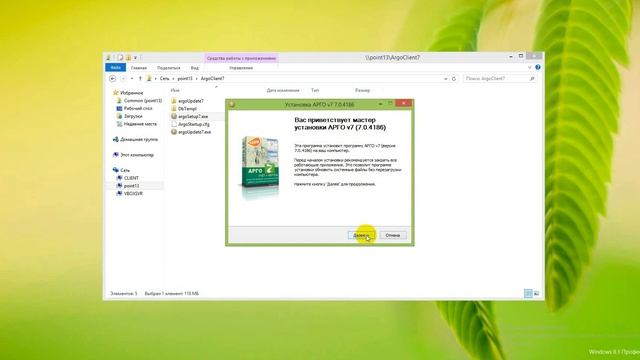Click the search magnifier icon
This screenshot has height=360, width=640.
click(532, 78)
